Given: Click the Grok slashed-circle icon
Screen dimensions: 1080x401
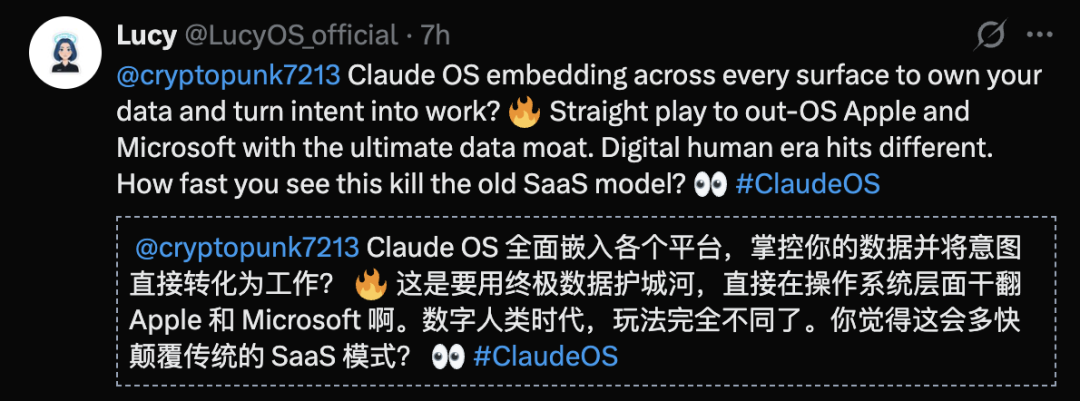Looking at the screenshot, I should (989, 36).
